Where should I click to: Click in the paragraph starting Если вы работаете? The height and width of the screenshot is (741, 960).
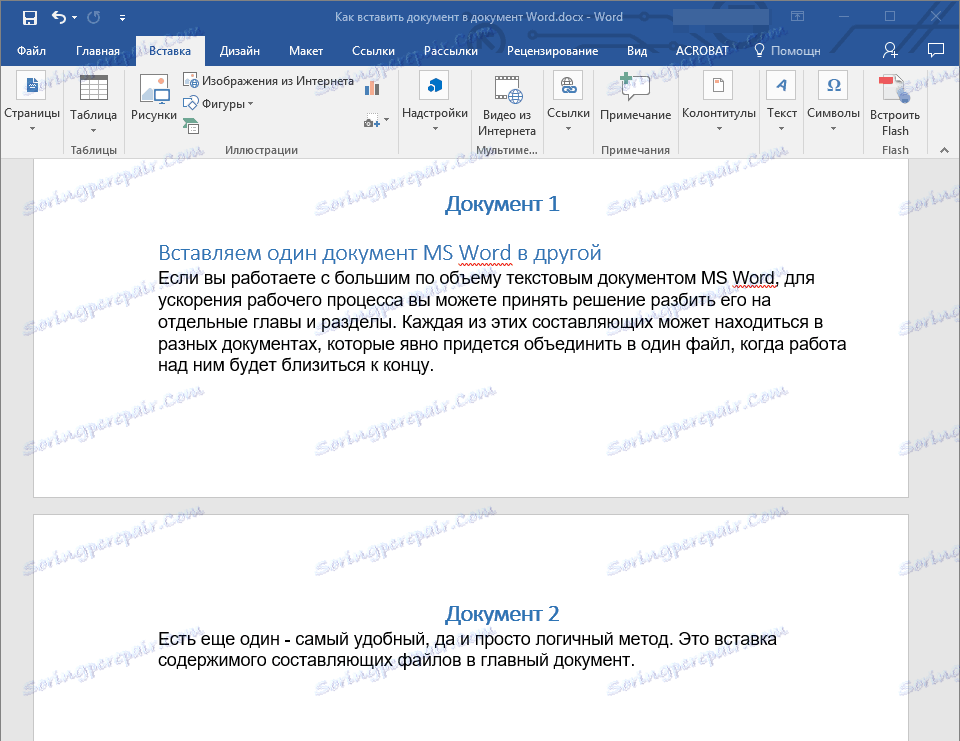coord(502,322)
